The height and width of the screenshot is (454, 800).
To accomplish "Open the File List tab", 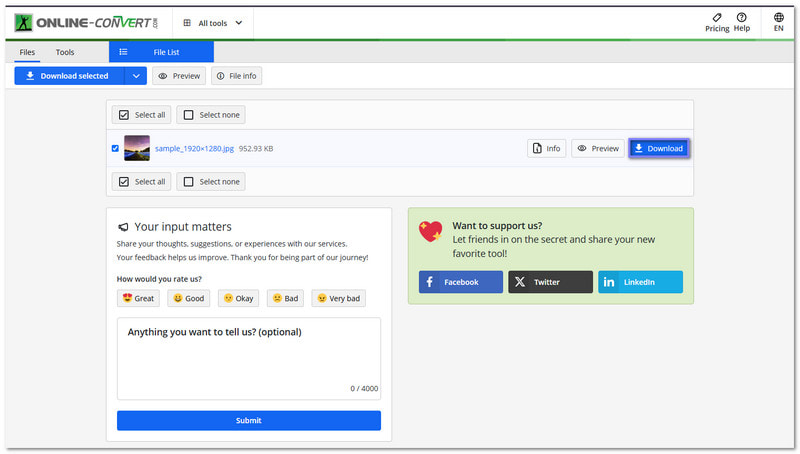I will [161, 52].
